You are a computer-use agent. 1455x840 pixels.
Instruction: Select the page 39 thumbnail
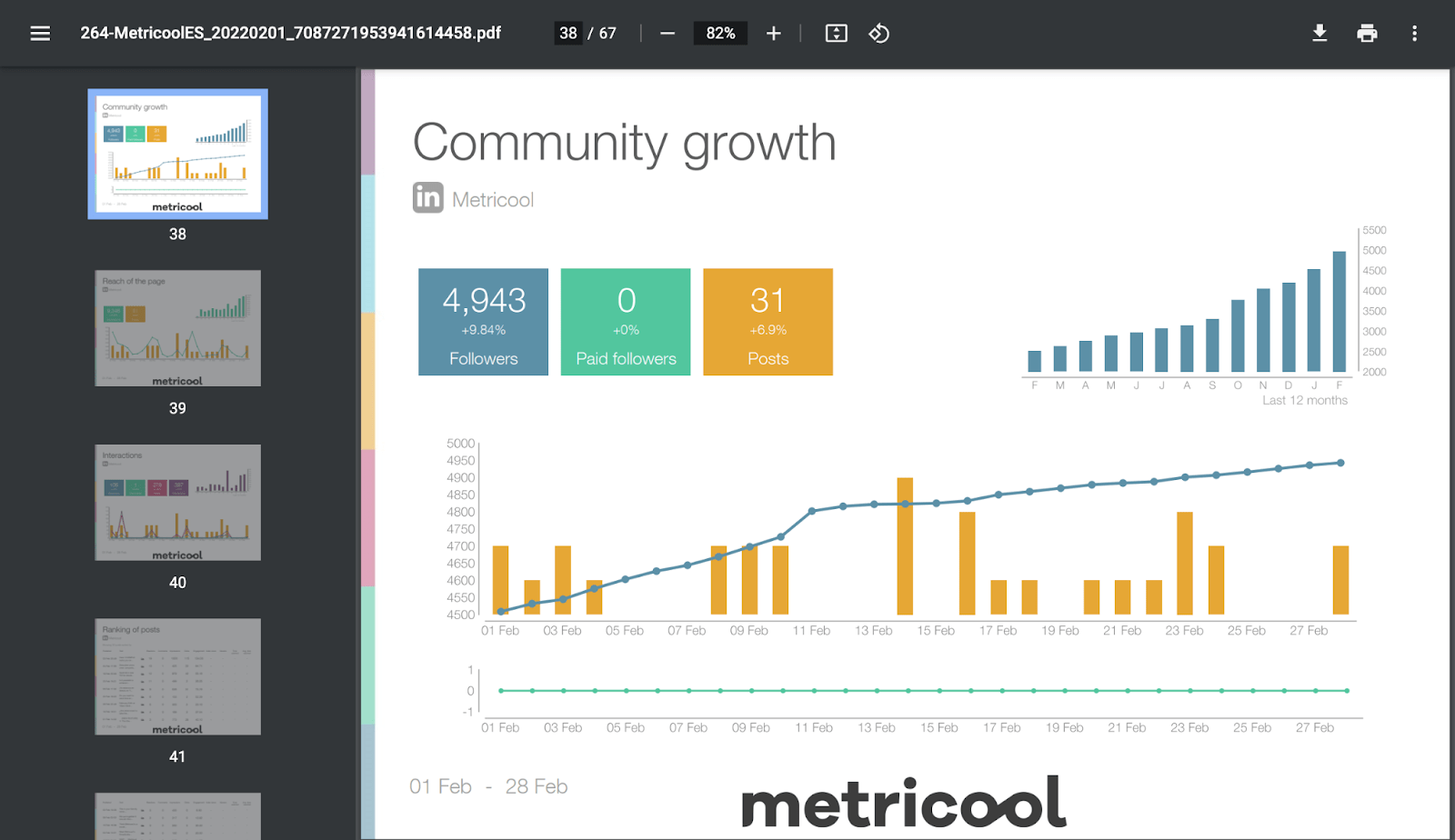[176, 328]
